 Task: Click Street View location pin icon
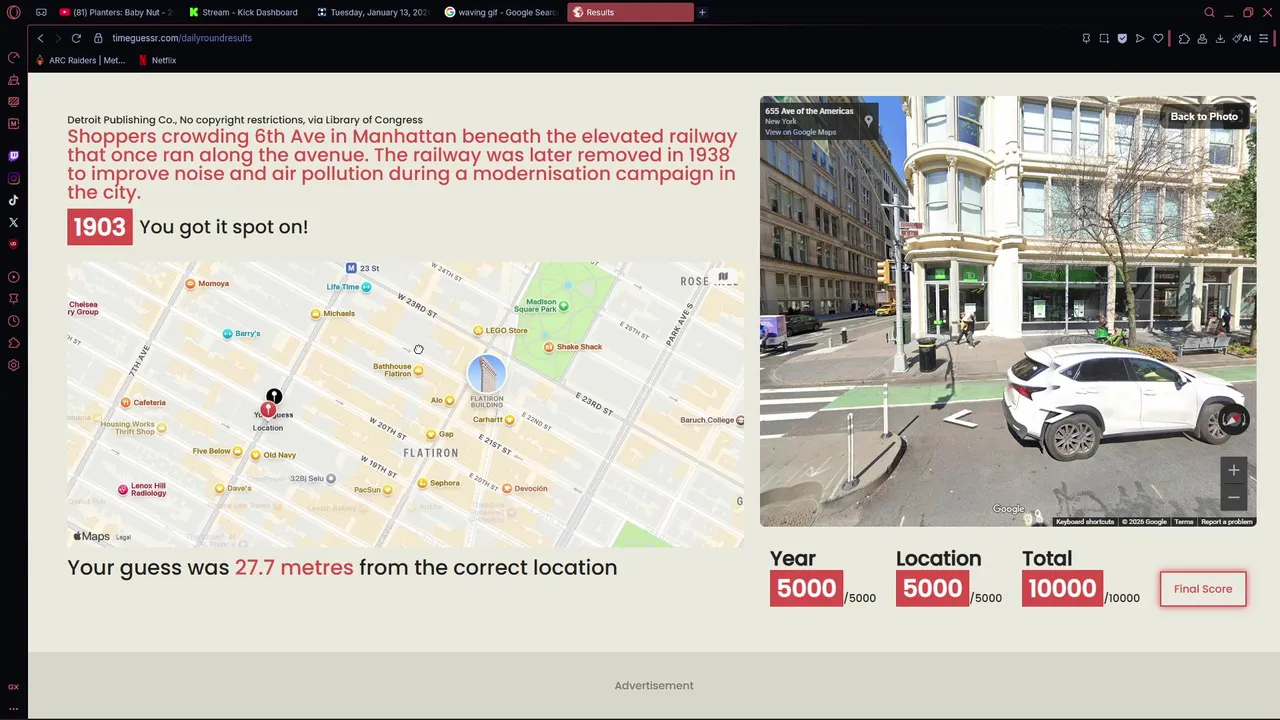click(868, 121)
